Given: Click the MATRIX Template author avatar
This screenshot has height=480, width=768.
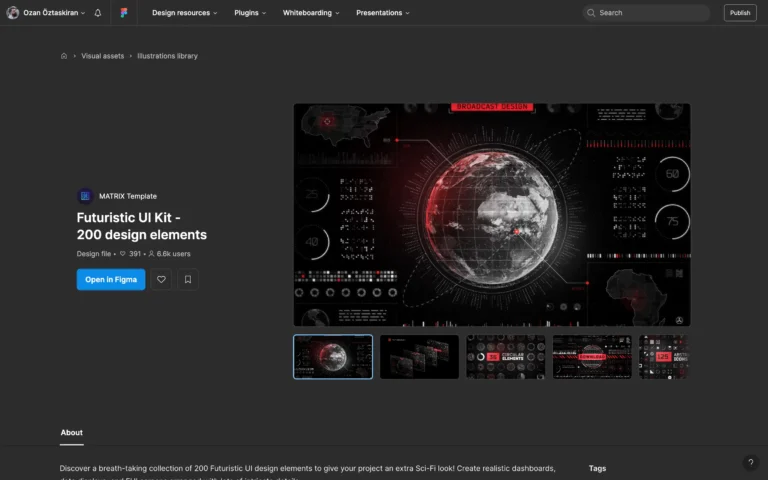Looking at the screenshot, I should click(x=85, y=196).
